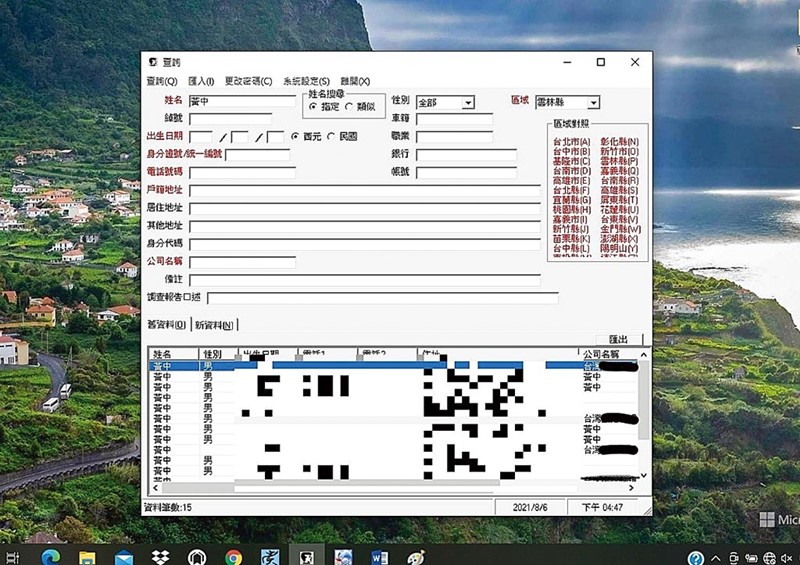
Task: Open the Mail app taskbar icon
Action: 124,557
